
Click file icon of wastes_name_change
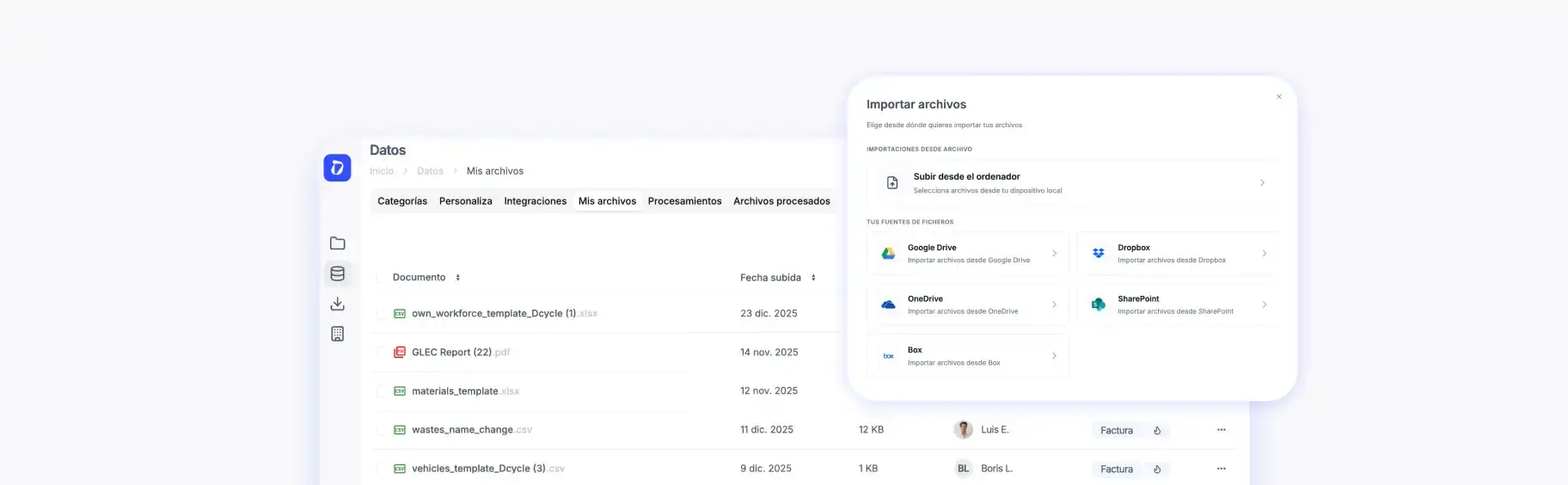pyautogui.click(x=400, y=430)
